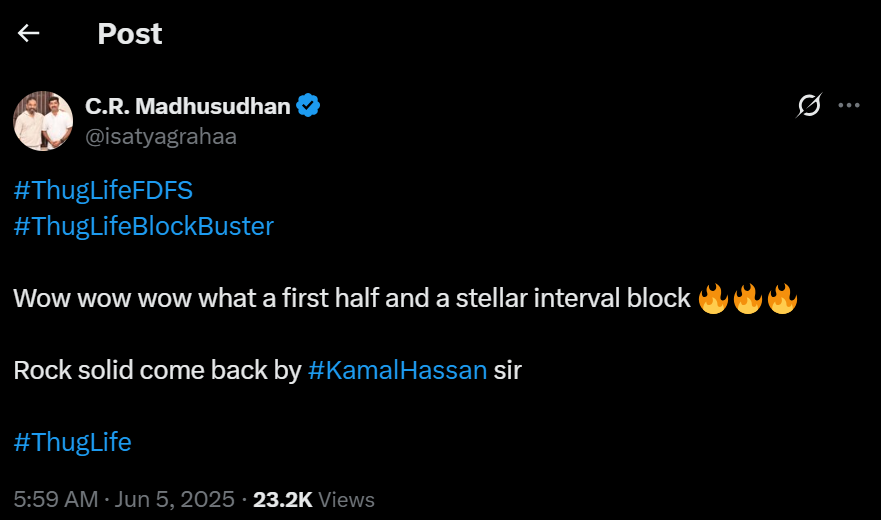Screen dimensions: 881x520
Task: Click the word "sir" after #KamalHassan
Action: pos(508,370)
